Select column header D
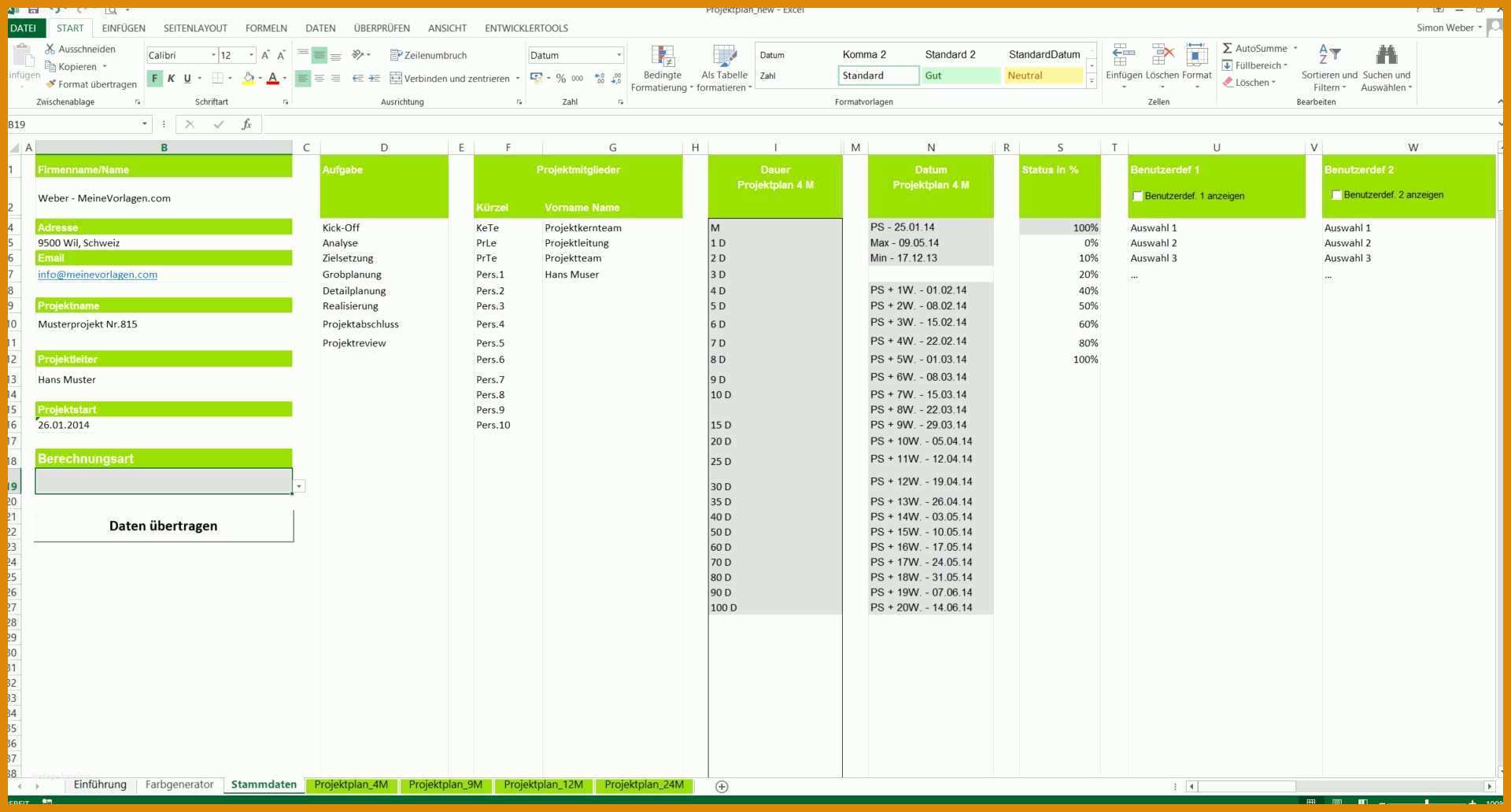 click(x=384, y=147)
